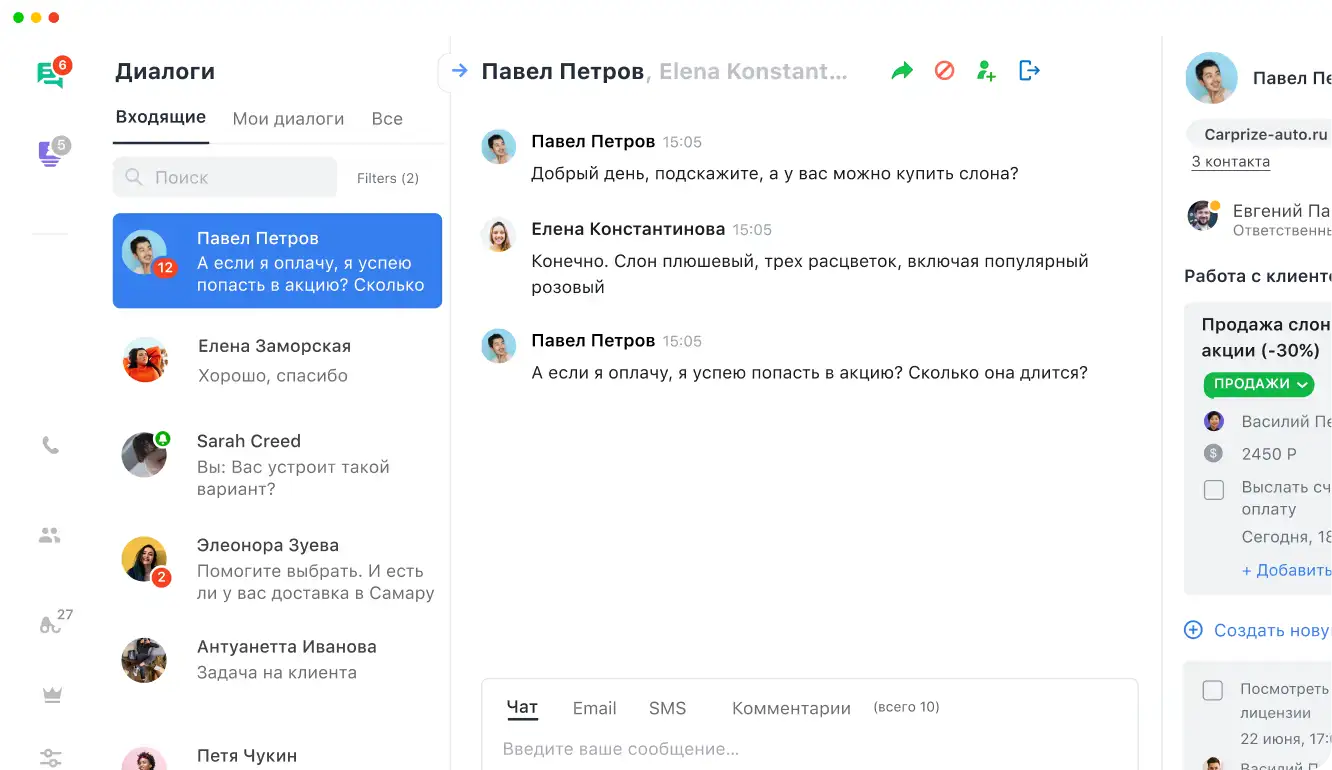Image resolution: width=1332 pixels, height=770 pixels.
Task: Click 'Создать новую' plus button
Action: [1194, 630]
